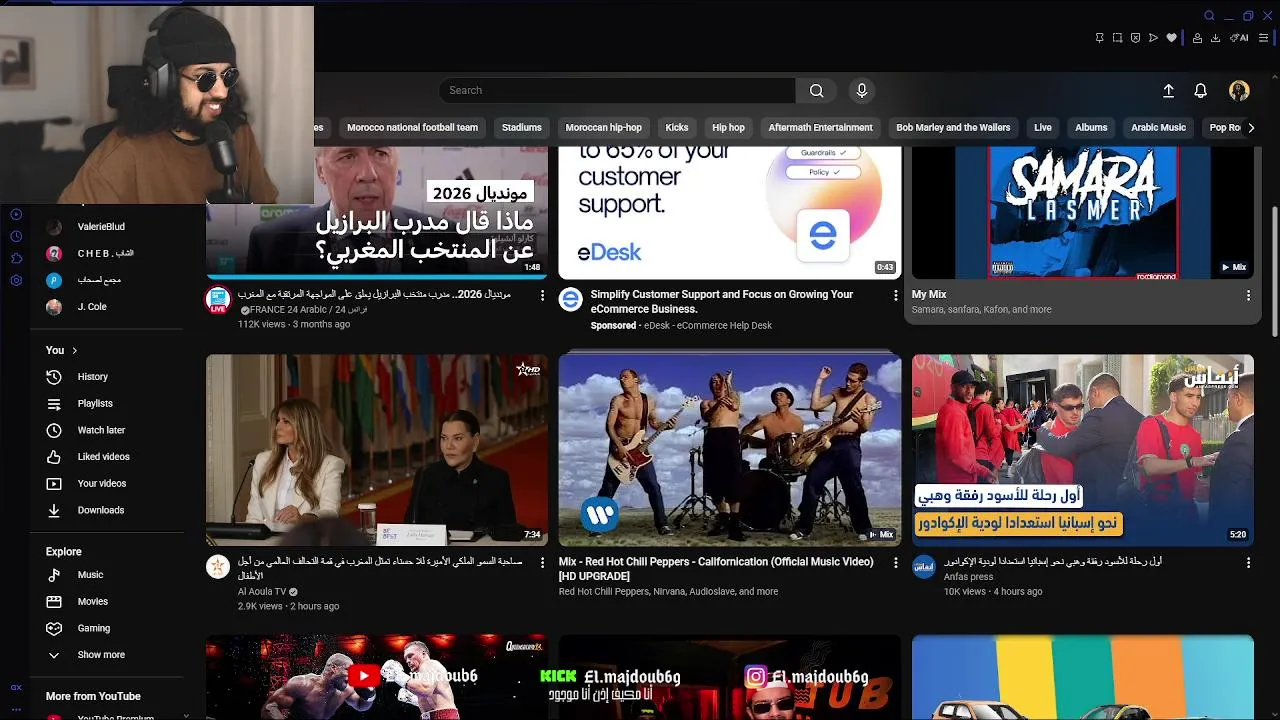Click the eDesk advertiser avatar icon

tap(570, 299)
